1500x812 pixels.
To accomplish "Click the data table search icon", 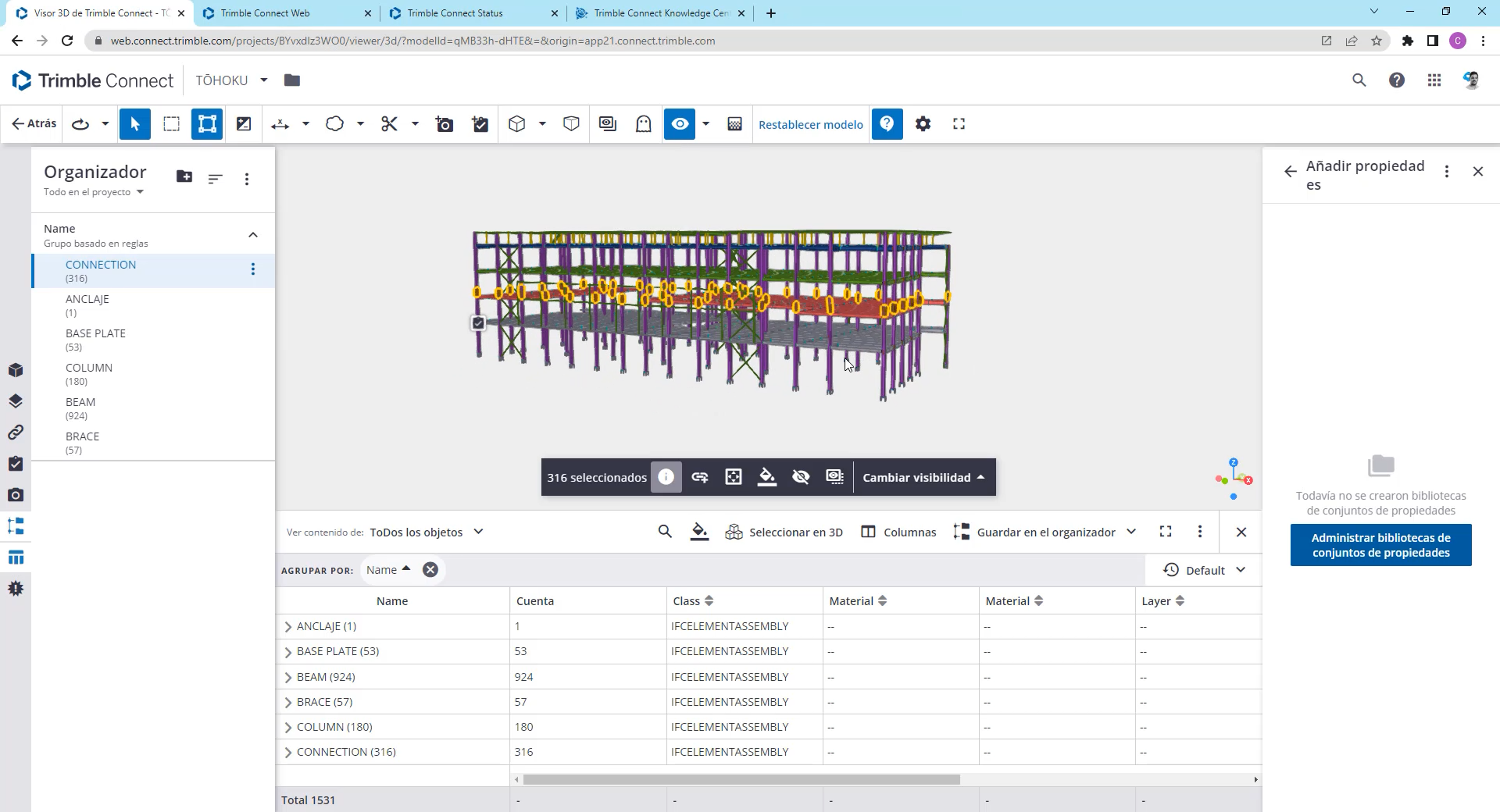I will pos(665,532).
